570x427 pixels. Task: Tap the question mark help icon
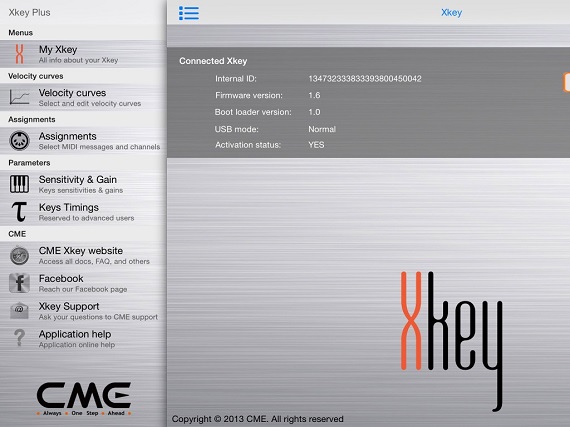click(x=20, y=338)
